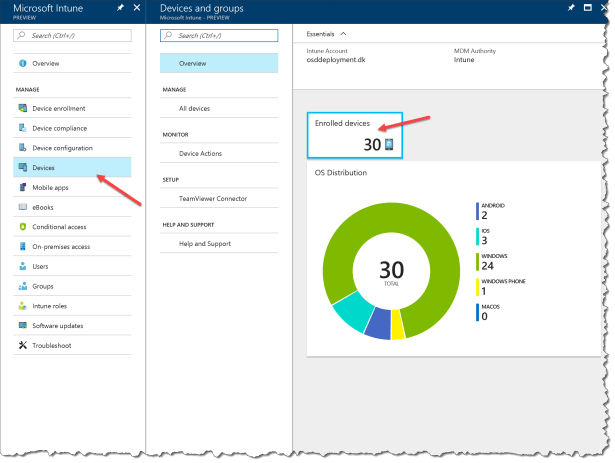The width and height of the screenshot is (615, 463).
Task: Click the Troubleshoot wrench icon
Action: [x=22, y=345]
